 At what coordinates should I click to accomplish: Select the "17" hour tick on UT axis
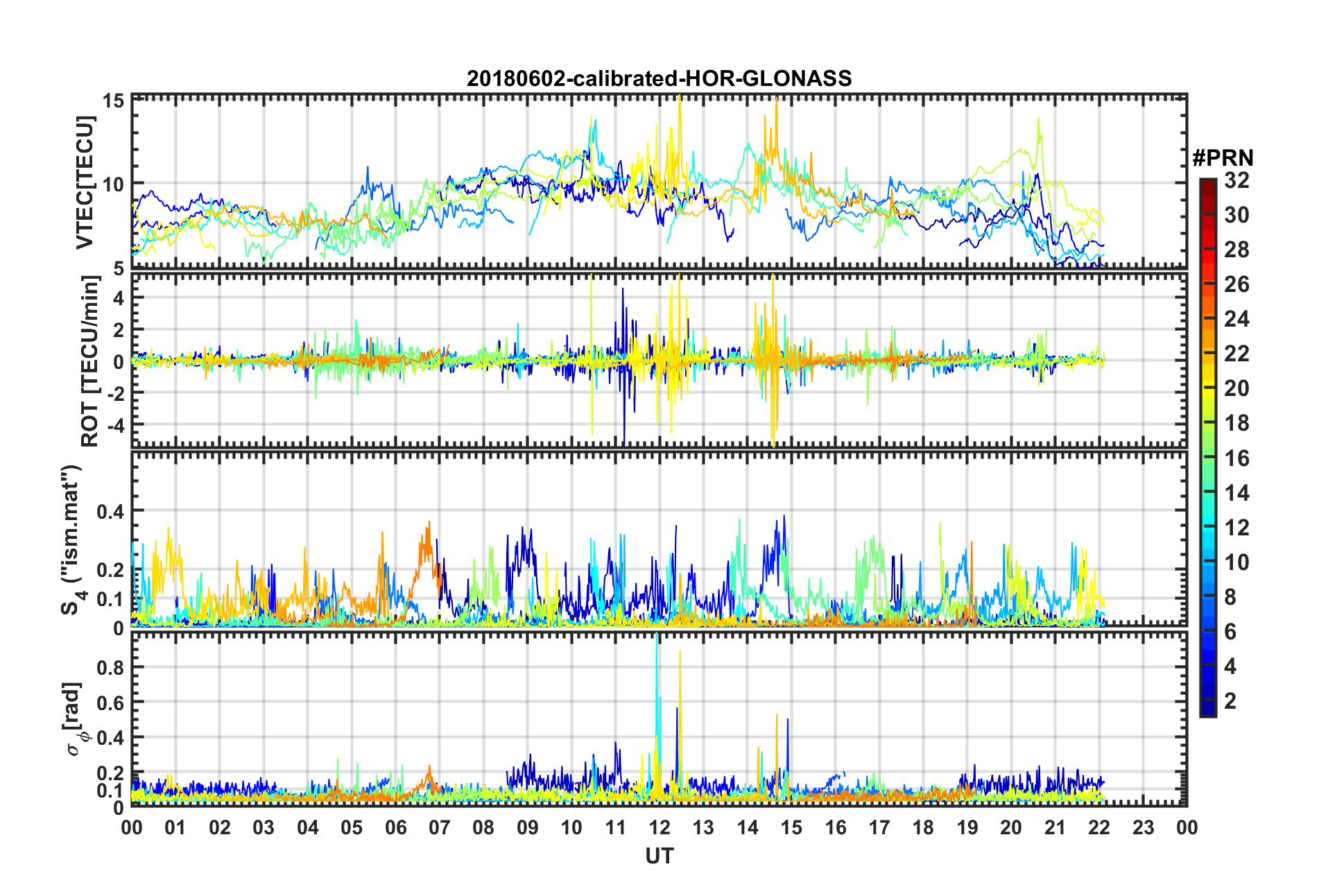[879, 827]
